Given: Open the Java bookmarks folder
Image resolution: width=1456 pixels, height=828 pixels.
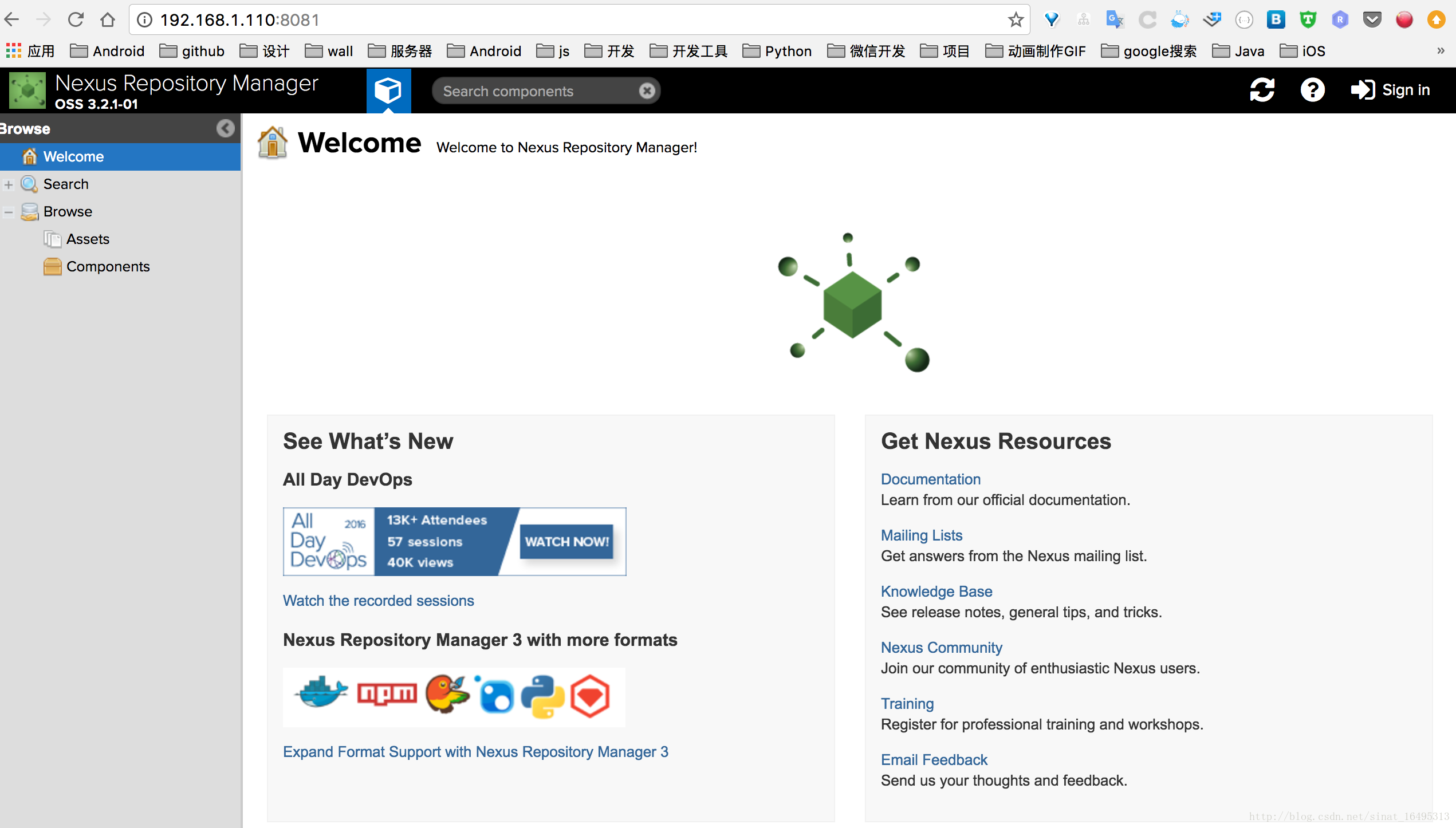Looking at the screenshot, I should (1238, 51).
